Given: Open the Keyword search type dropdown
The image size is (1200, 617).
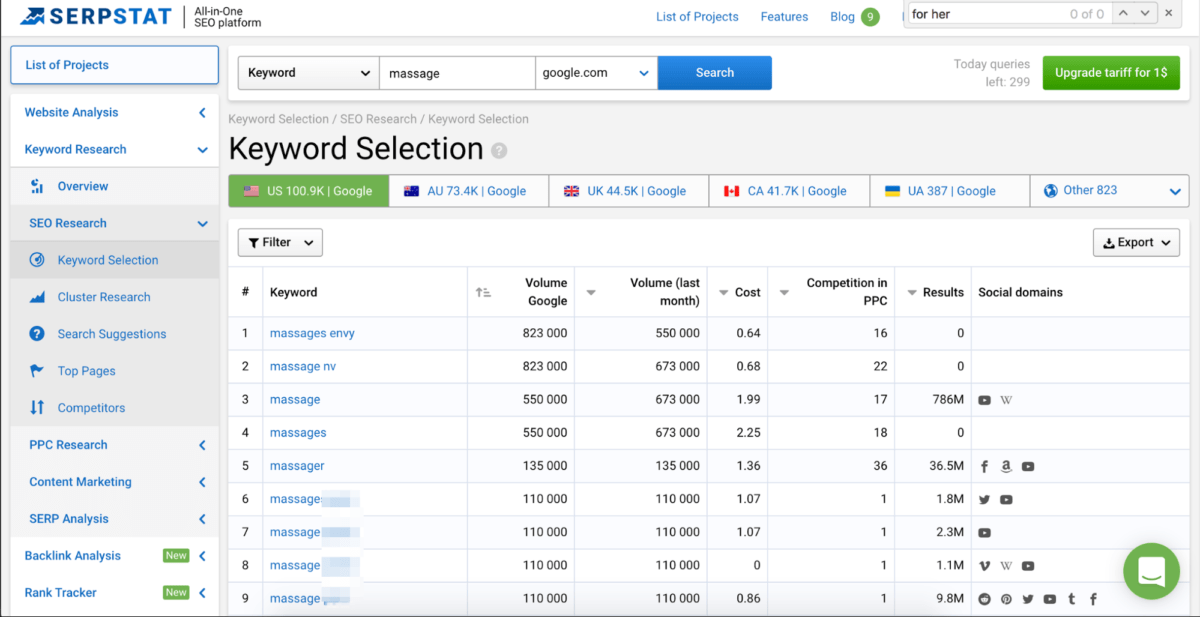Looking at the screenshot, I should [x=308, y=73].
